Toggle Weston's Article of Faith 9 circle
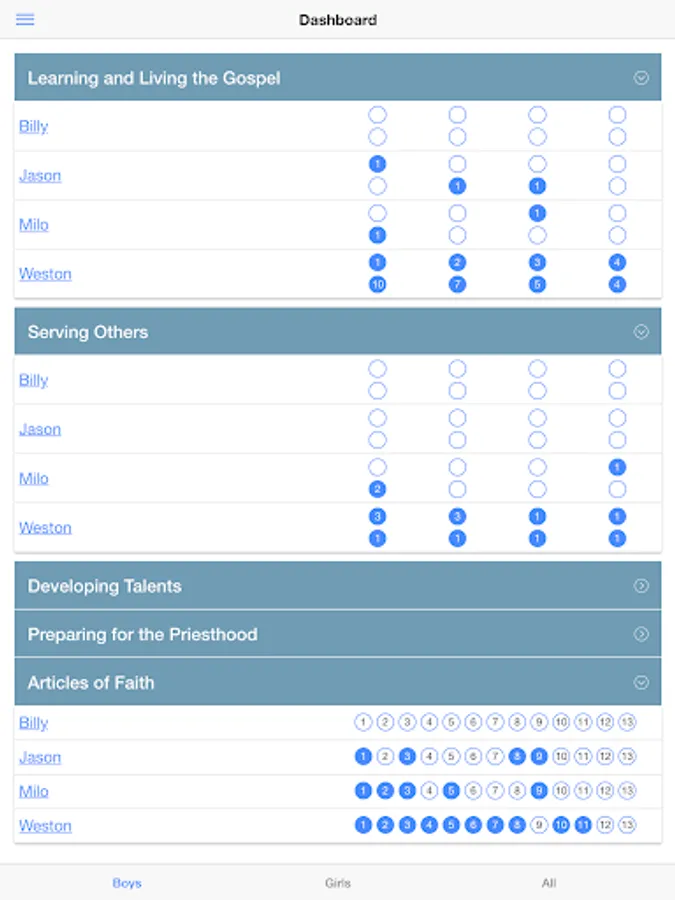This screenshot has height=900, width=675. click(539, 825)
